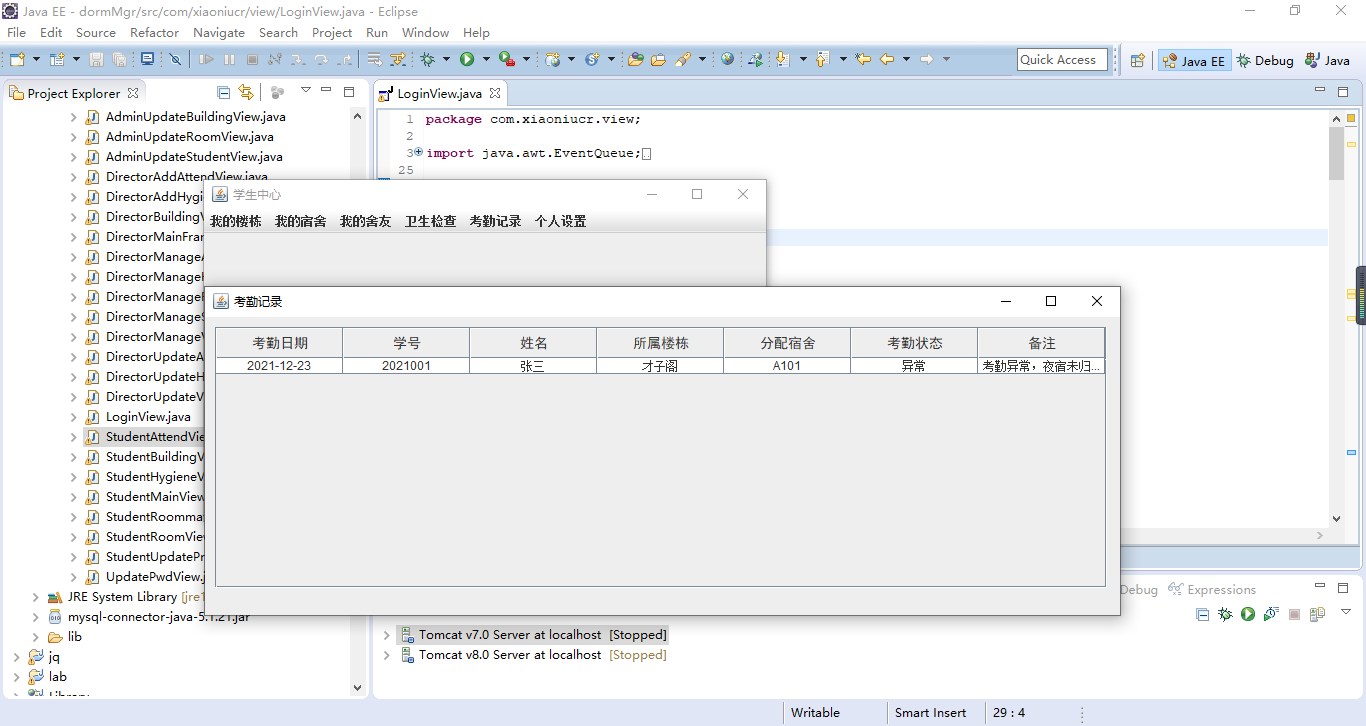Image resolution: width=1366 pixels, height=726 pixels.
Task: Switch to the Java perspective
Action: 1327,60
